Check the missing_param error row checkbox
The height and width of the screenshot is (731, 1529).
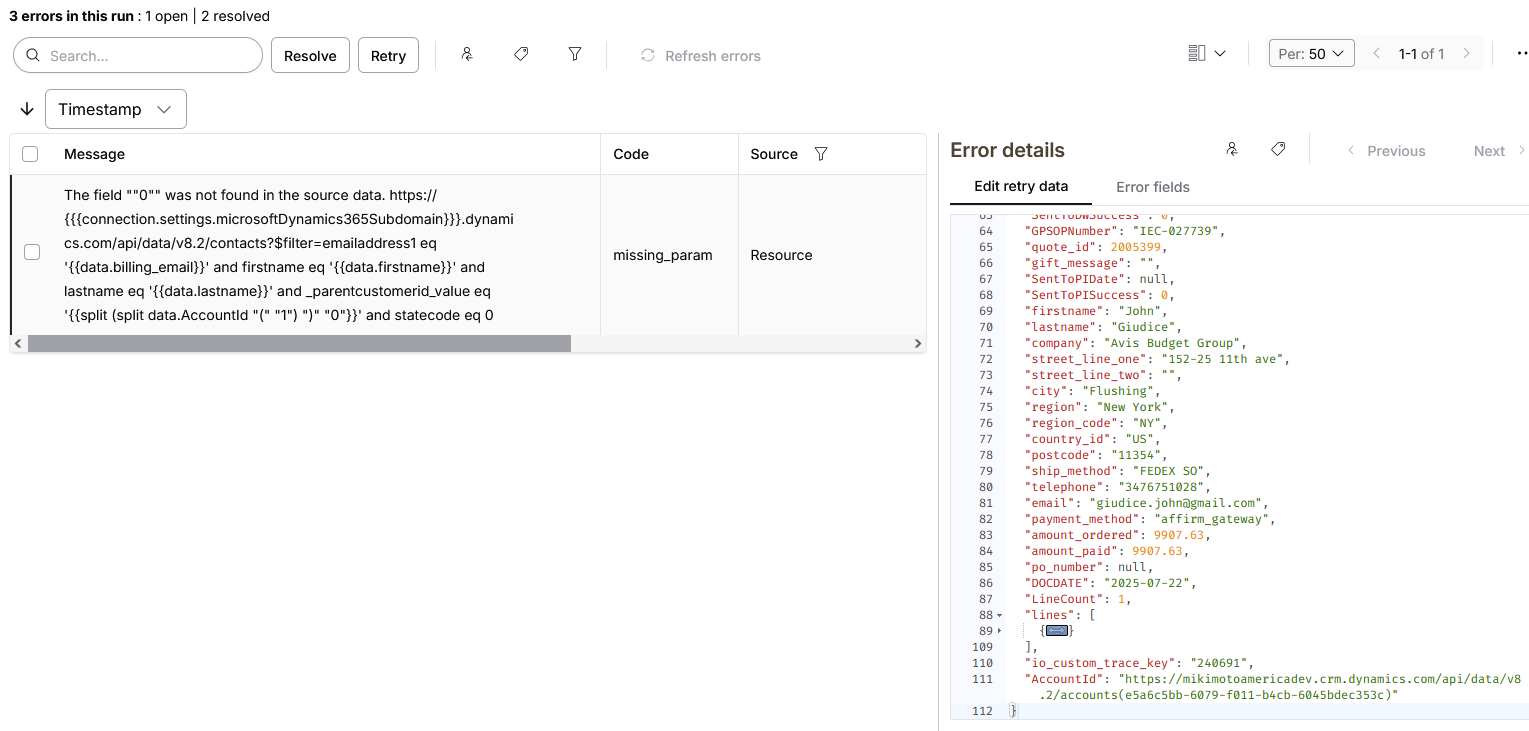pyautogui.click(x=32, y=252)
